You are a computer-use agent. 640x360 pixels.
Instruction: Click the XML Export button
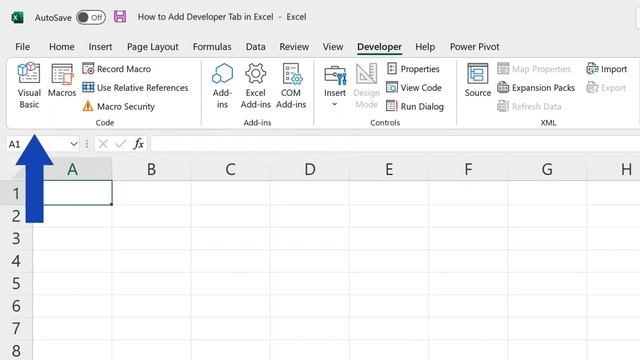click(606, 88)
